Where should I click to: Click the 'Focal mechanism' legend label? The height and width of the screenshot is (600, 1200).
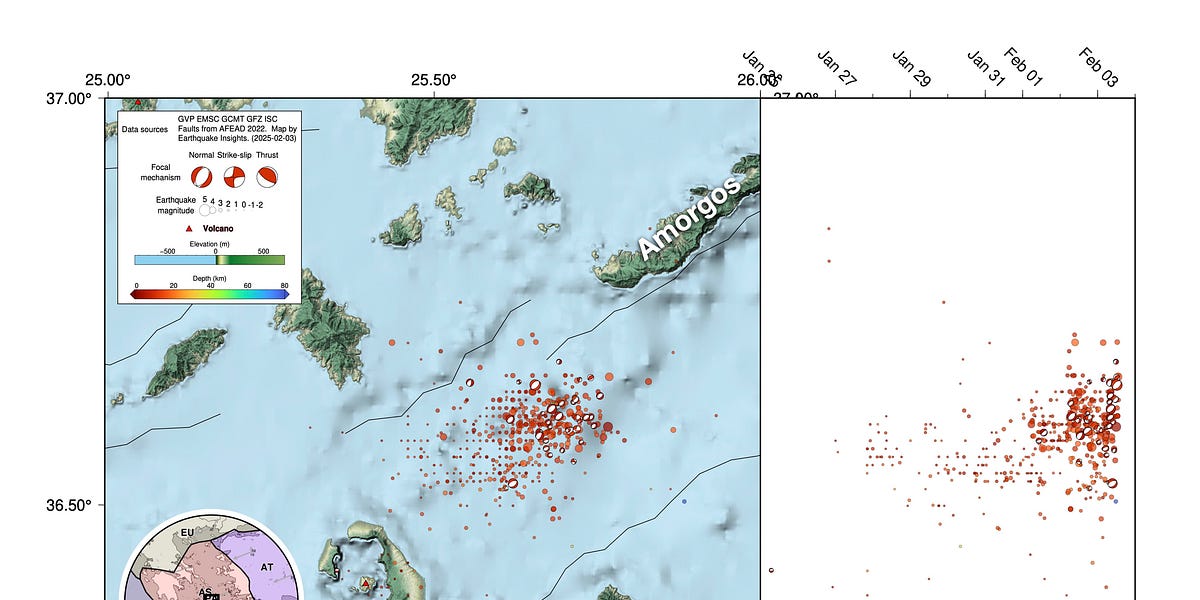[x=160, y=172]
